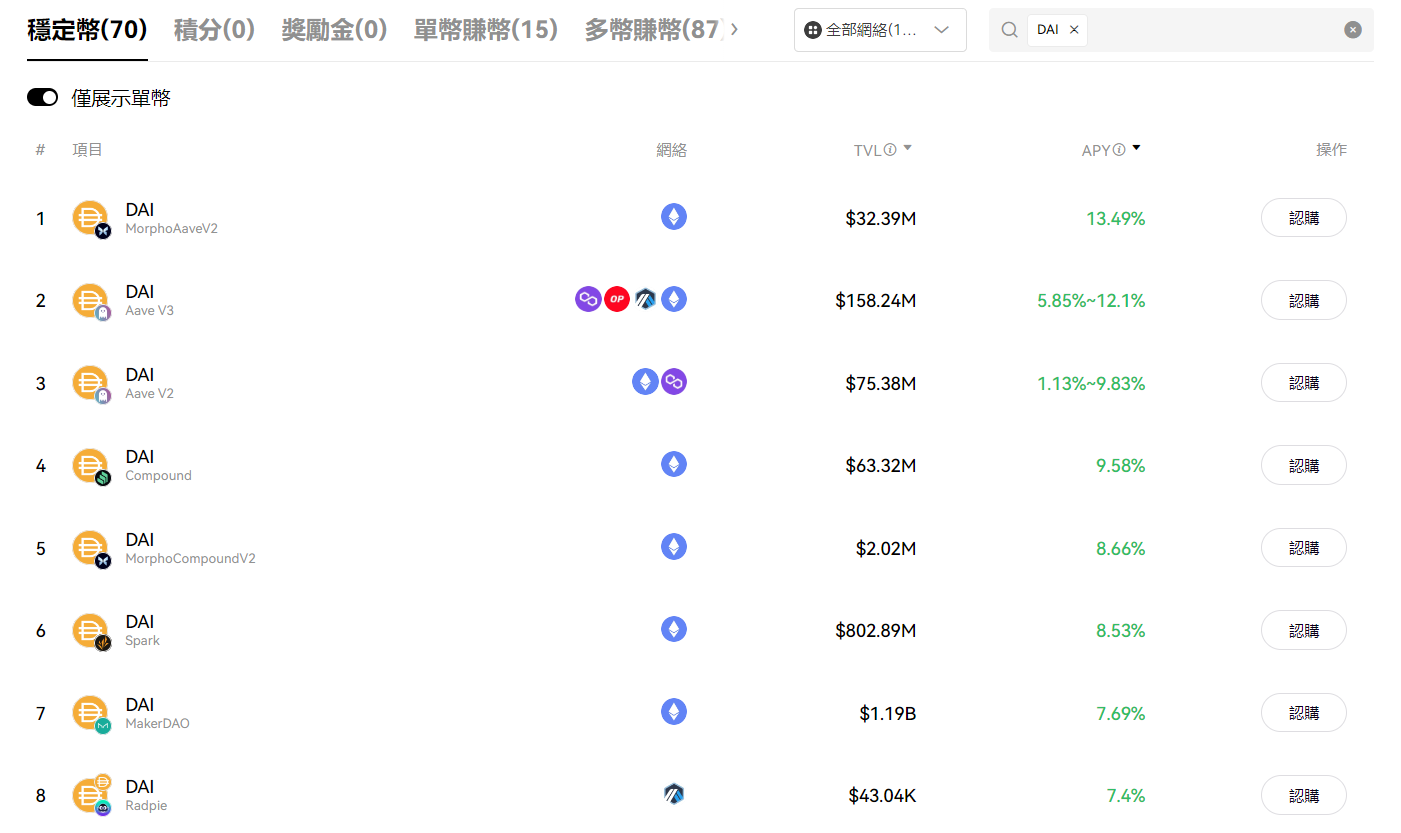Click the Spark project name
This screenshot has height=833, width=1401.
click(142, 641)
